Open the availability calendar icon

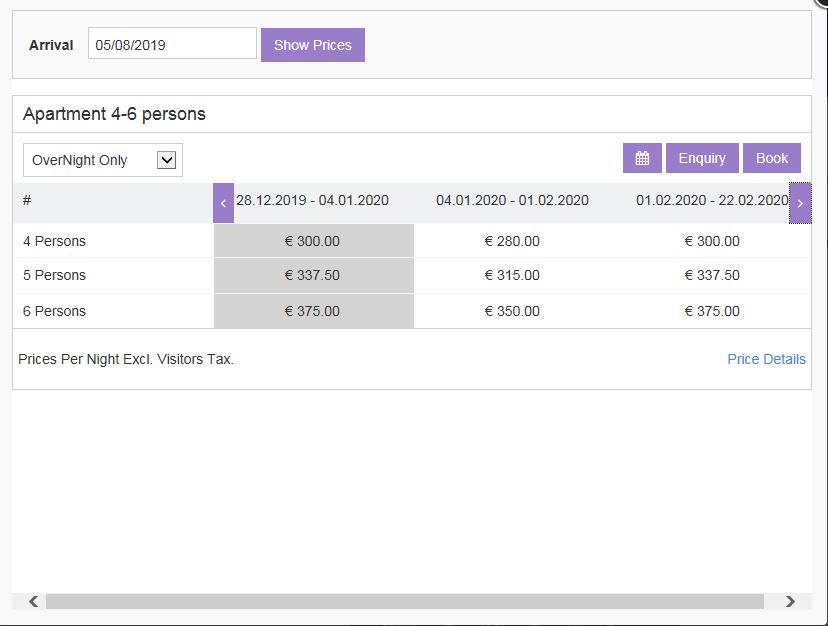coord(642,158)
